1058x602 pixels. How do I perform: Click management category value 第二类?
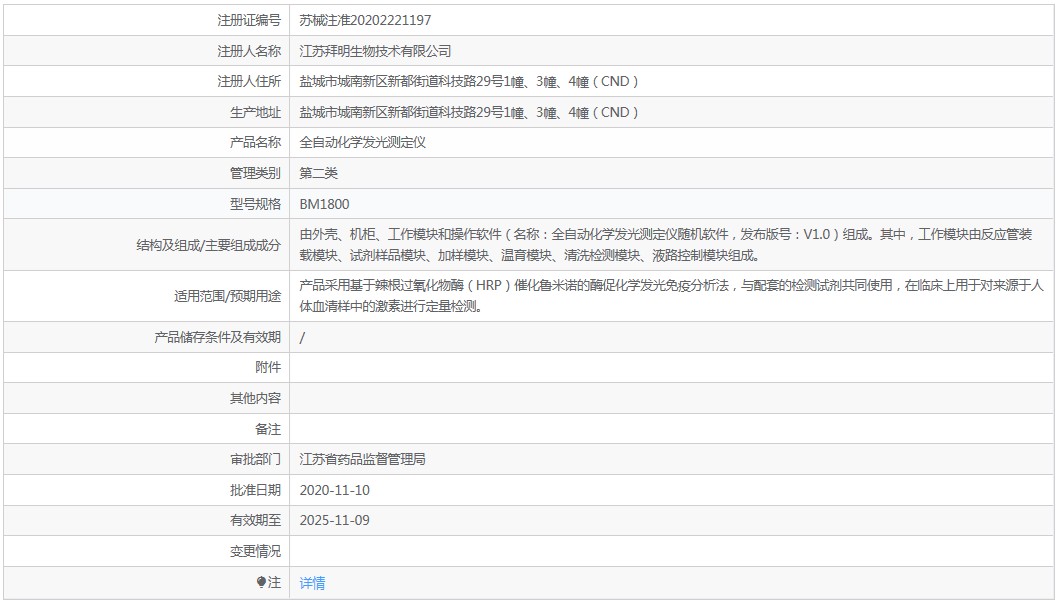pos(318,173)
